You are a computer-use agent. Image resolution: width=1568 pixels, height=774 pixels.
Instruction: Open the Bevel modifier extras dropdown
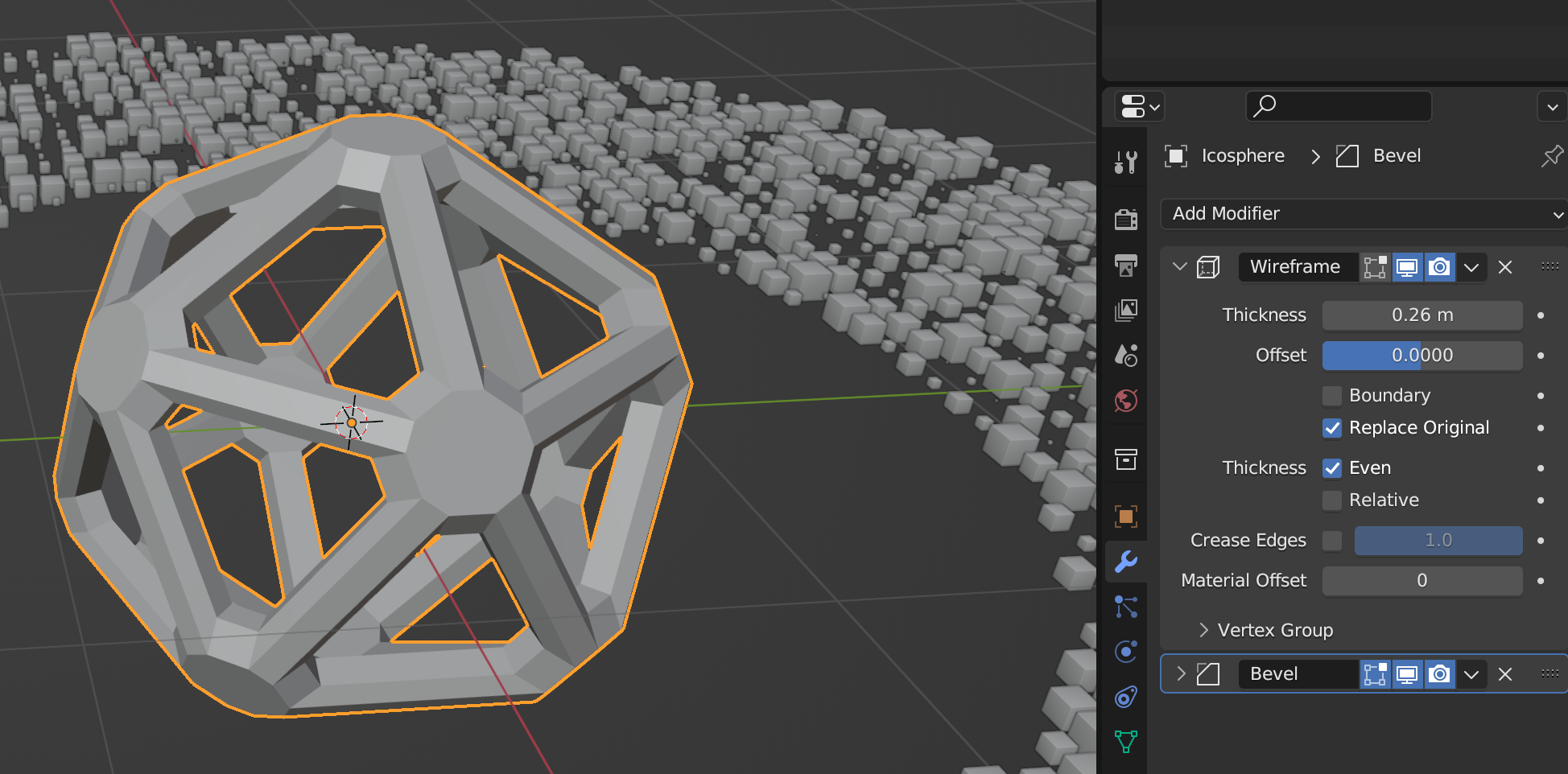(1471, 674)
